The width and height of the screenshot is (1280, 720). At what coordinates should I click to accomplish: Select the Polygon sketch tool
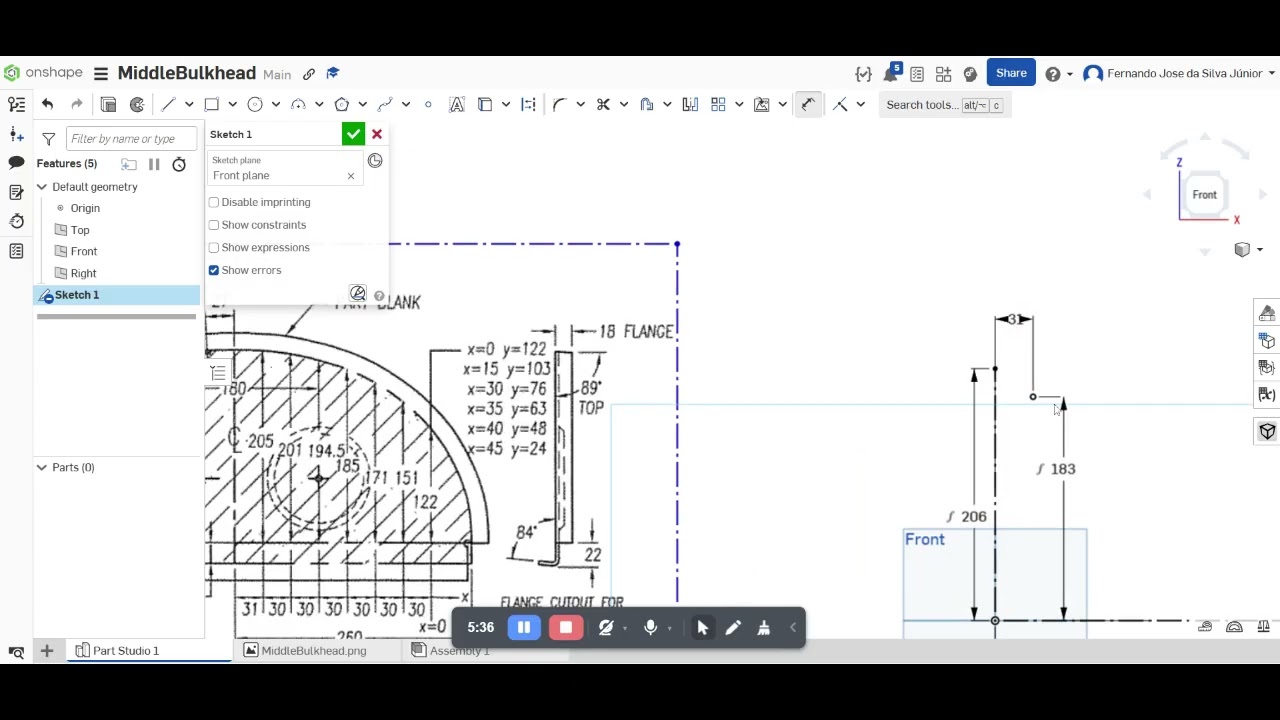[341, 104]
